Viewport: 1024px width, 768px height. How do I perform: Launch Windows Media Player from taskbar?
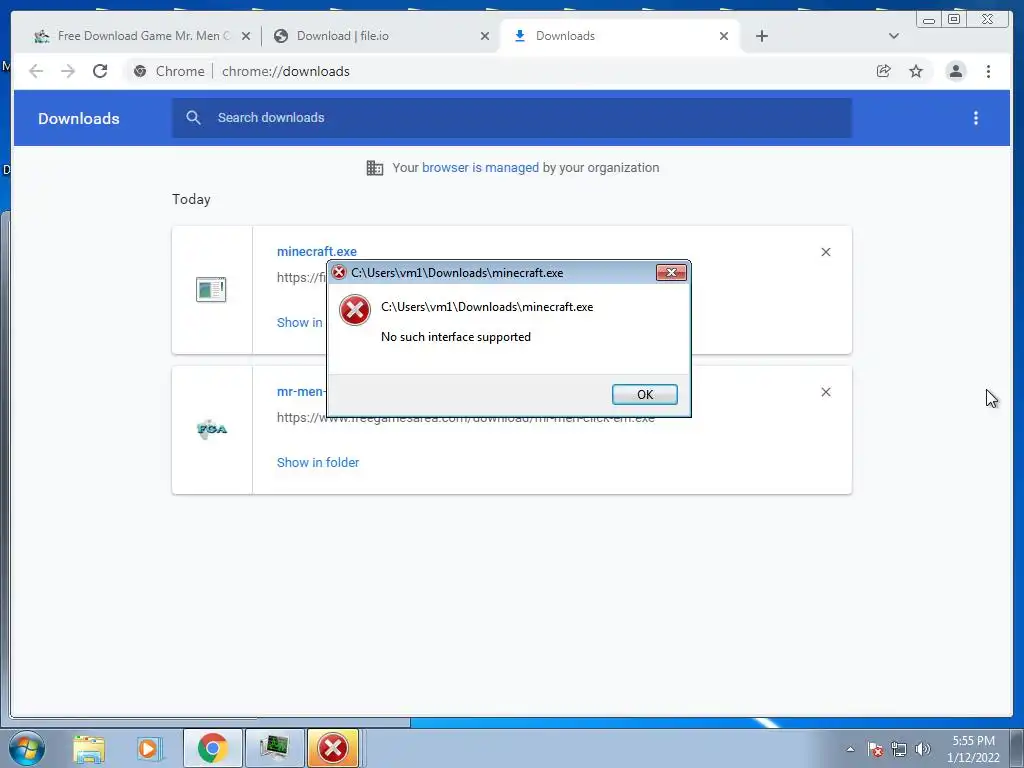149,748
